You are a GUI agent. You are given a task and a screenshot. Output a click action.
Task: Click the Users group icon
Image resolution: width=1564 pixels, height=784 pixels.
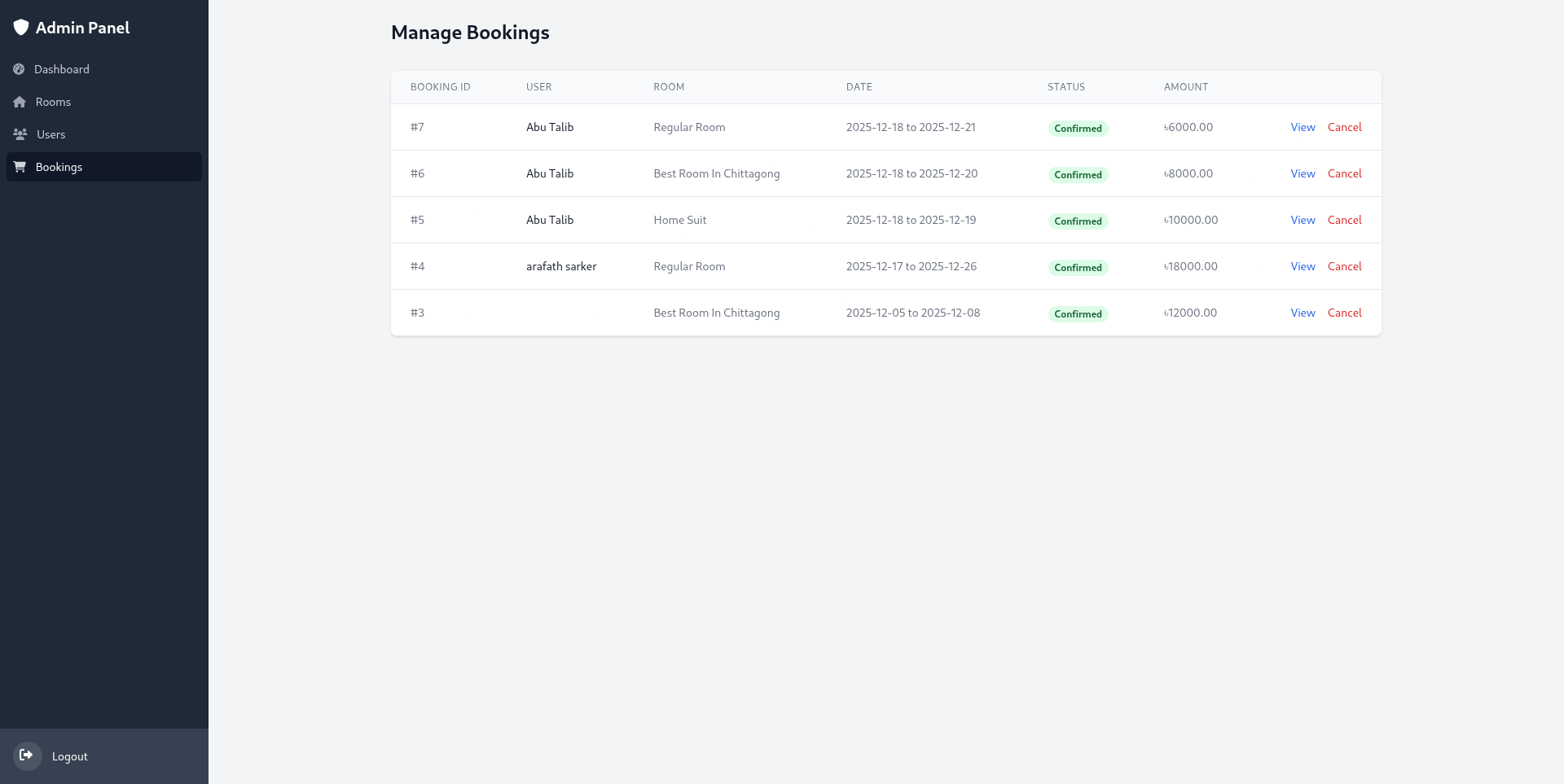[20, 134]
